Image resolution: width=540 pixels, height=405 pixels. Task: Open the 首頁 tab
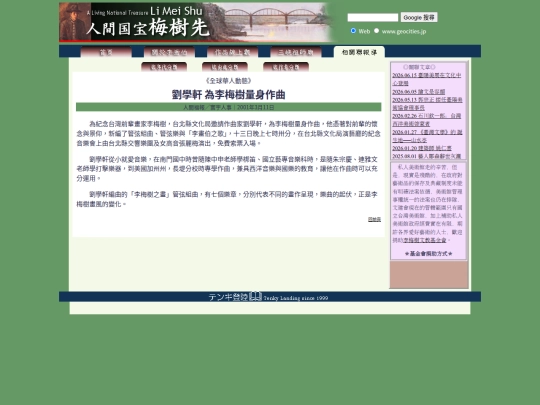(x=106, y=52)
